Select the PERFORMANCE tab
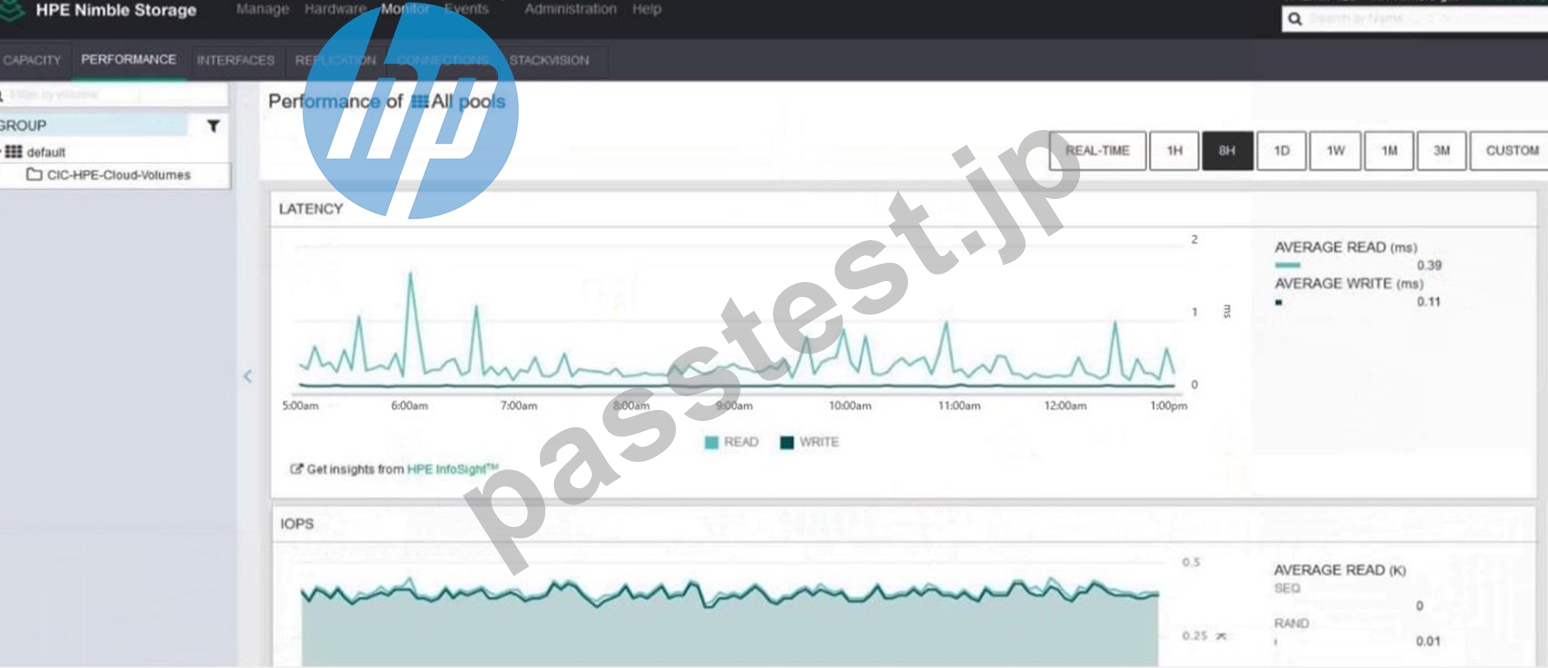 coord(129,60)
